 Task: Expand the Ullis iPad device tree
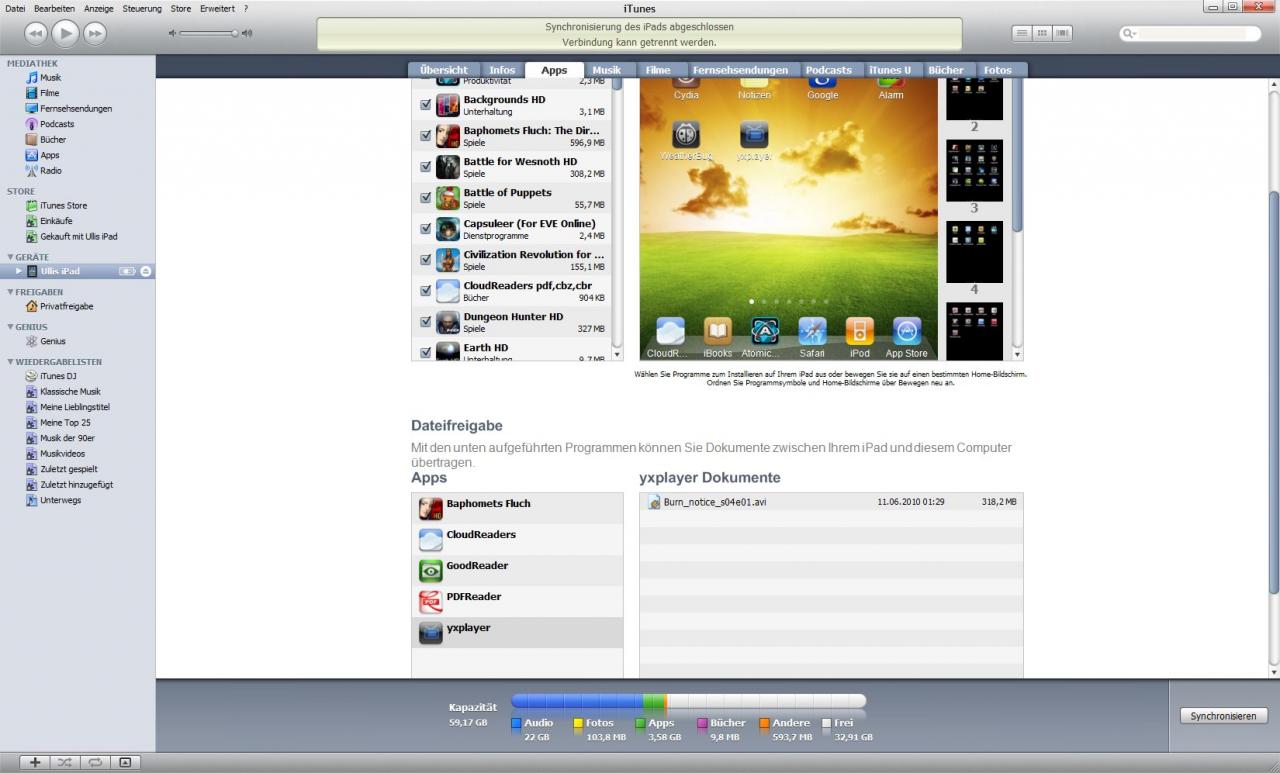click(x=19, y=271)
